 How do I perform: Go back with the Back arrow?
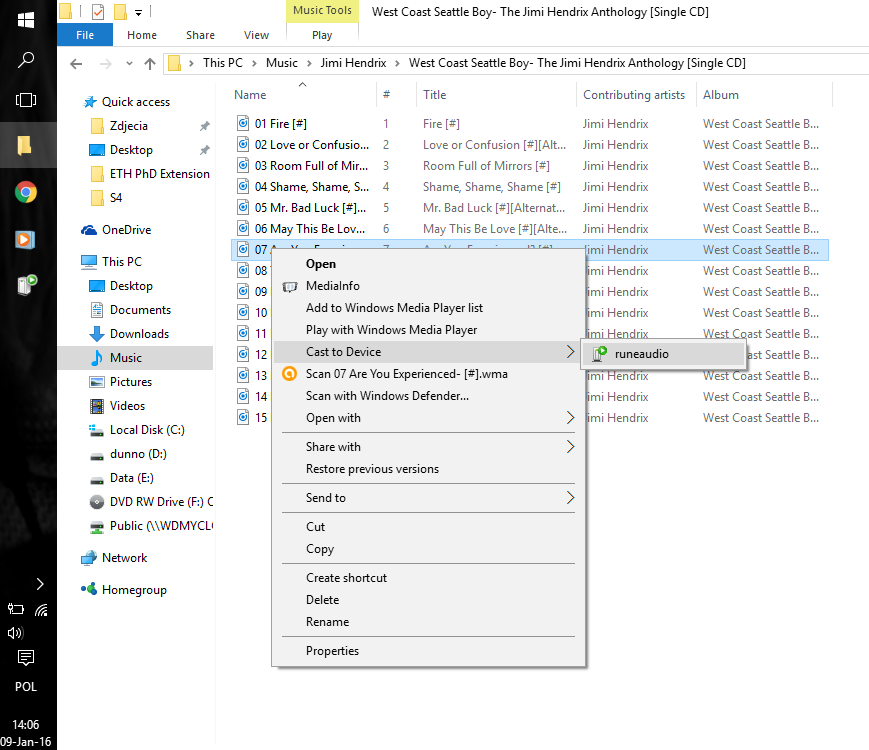(76, 64)
